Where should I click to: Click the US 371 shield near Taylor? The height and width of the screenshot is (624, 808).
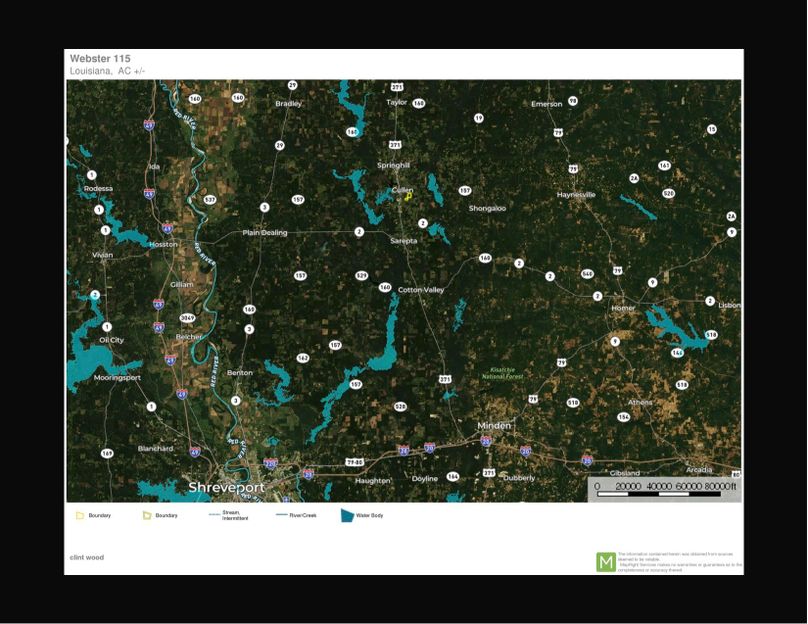click(x=397, y=87)
